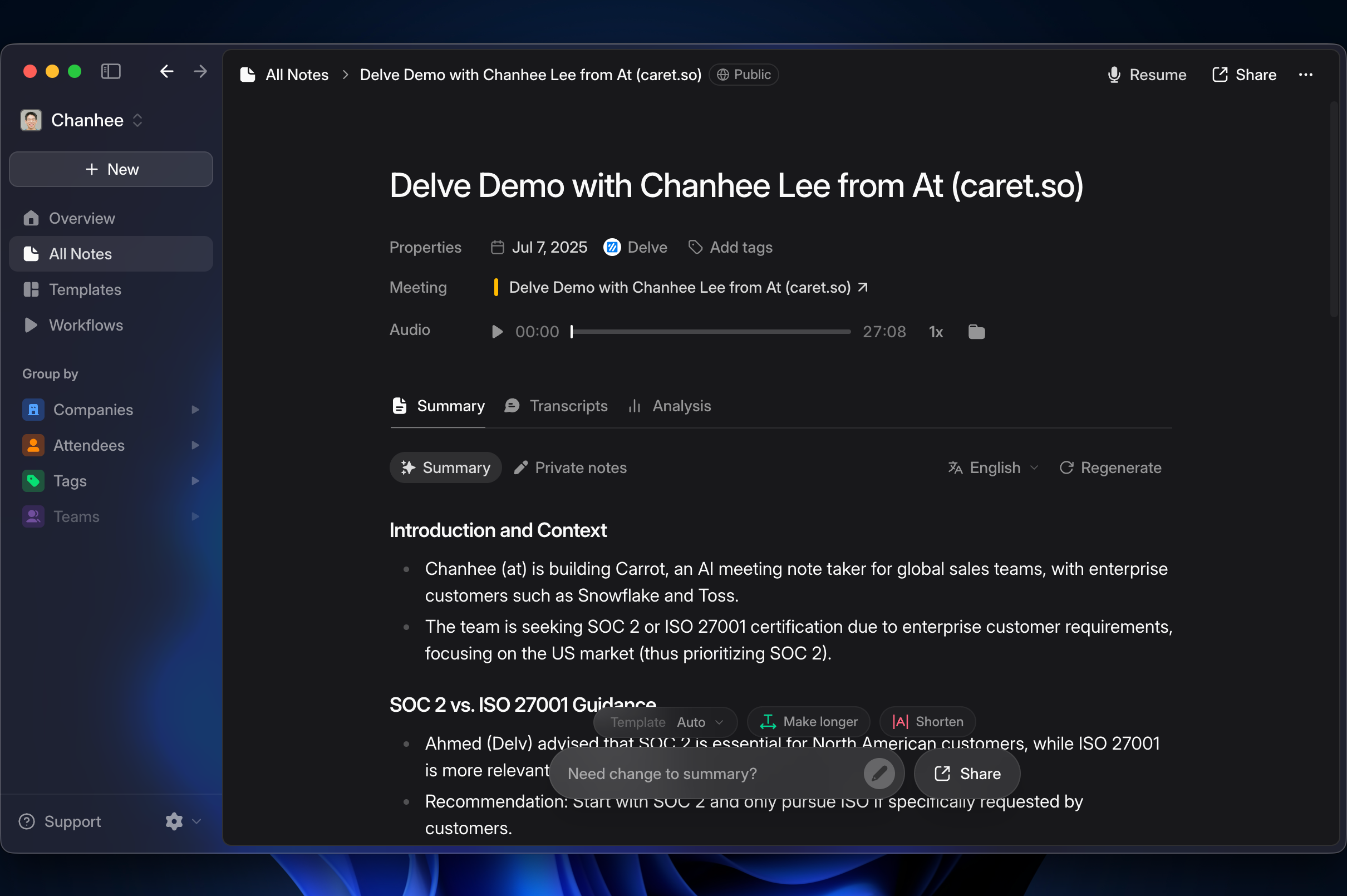The width and height of the screenshot is (1347, 896).
Task: Play the audio recording
Action: coord(497,332)
